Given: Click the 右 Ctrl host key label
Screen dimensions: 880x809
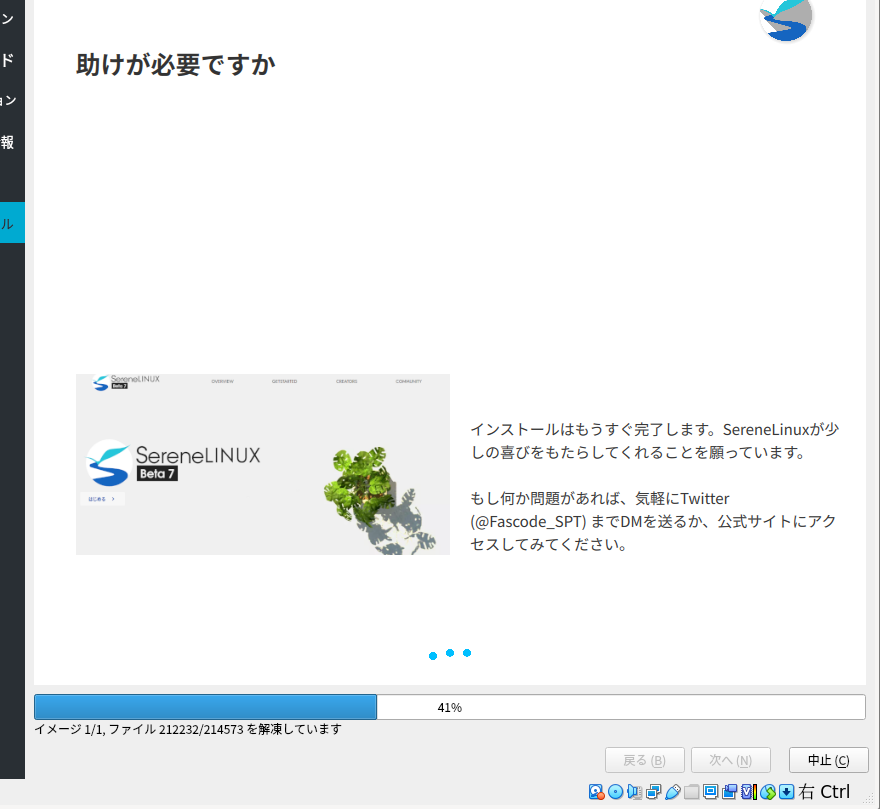Looking at the screenshot, I should click(x=824, y=792).
